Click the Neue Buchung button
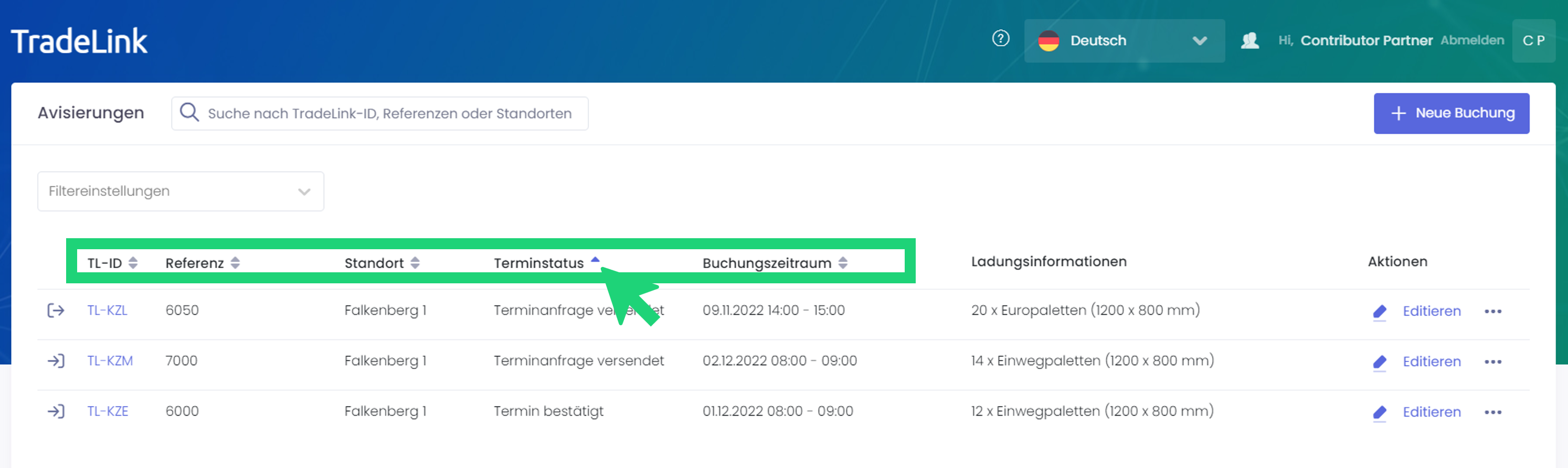The height and width of the screenshot is (468, 1568). point(1450,113)
